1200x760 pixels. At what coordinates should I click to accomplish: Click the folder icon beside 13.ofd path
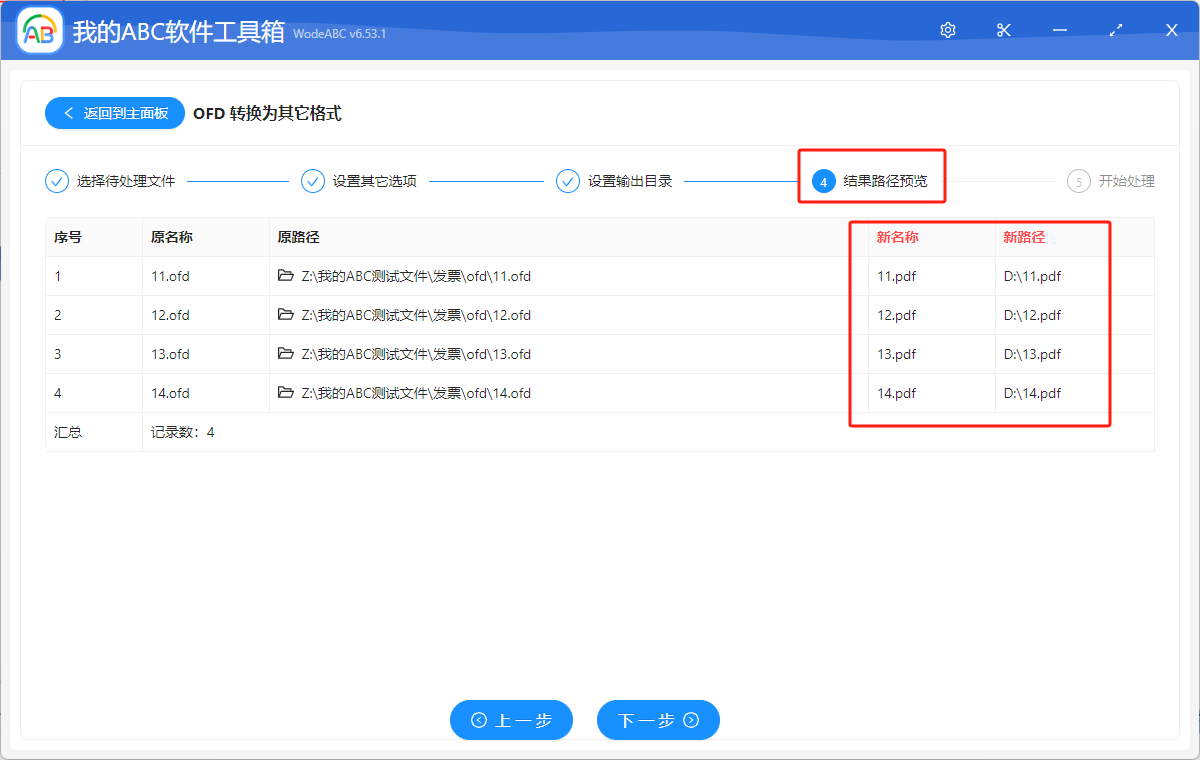click(286, 354)
